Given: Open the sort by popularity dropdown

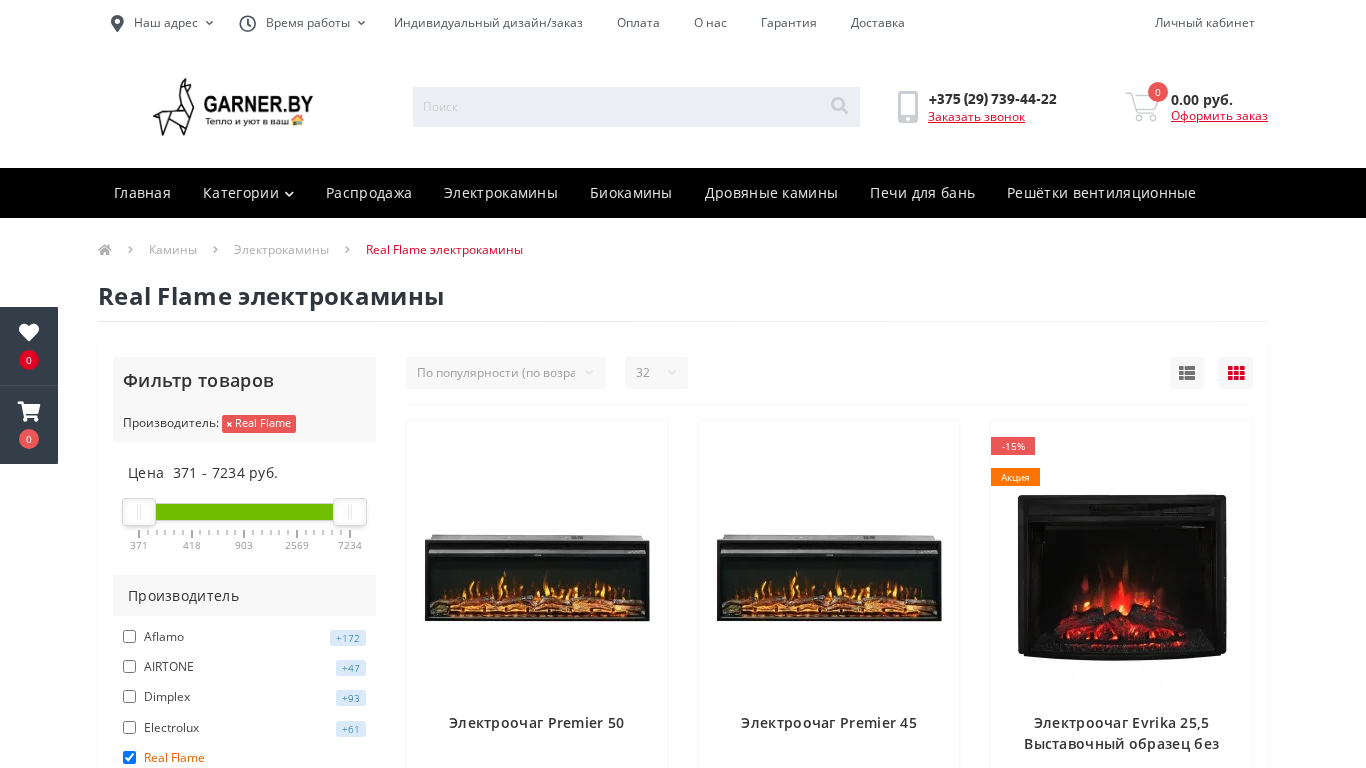Looking at the screenshot, I should coord(506,373).
